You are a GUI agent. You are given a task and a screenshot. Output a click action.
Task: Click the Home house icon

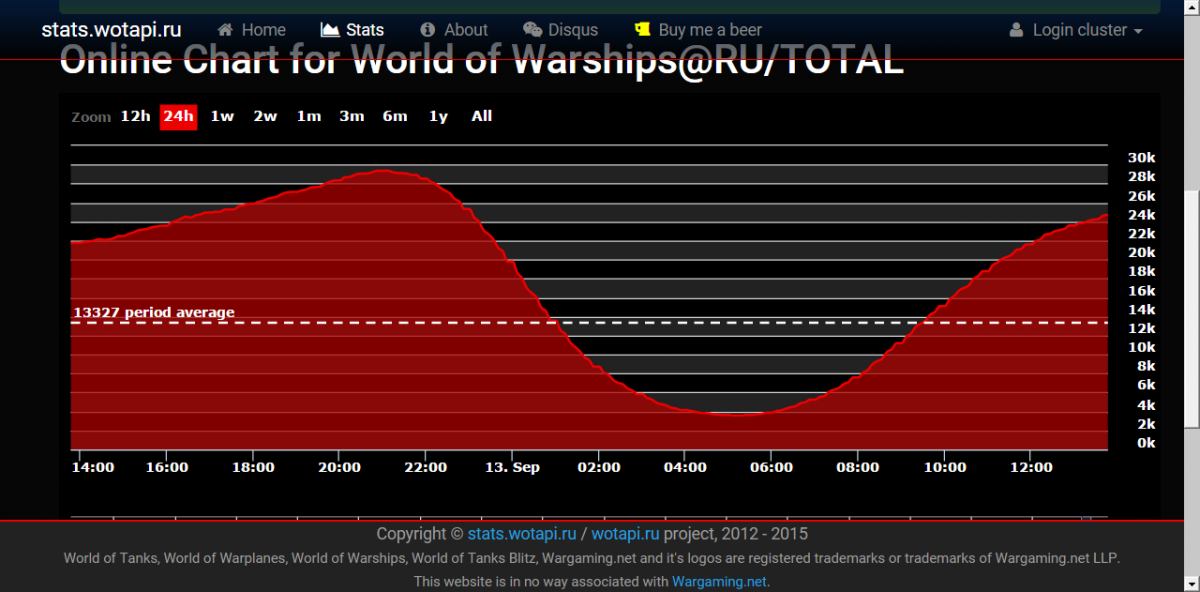(226, 30)
